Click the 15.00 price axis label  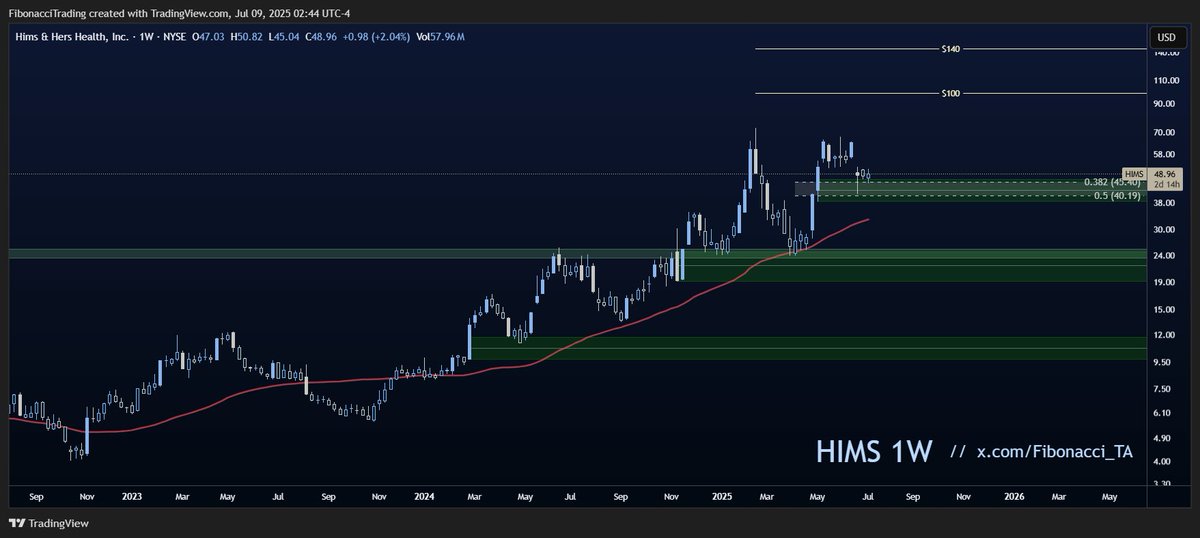tap(1166, 309)
